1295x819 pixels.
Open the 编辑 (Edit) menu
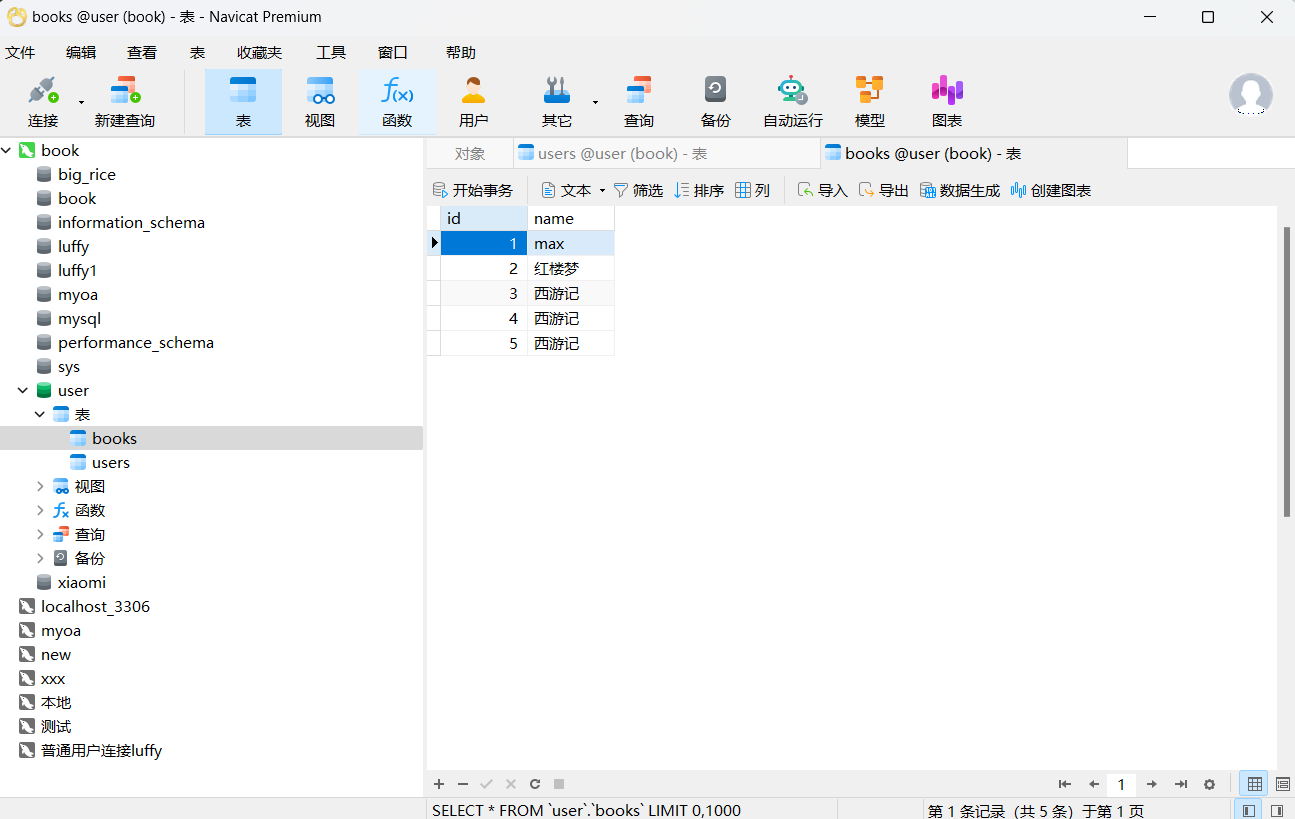coord(81,53)
